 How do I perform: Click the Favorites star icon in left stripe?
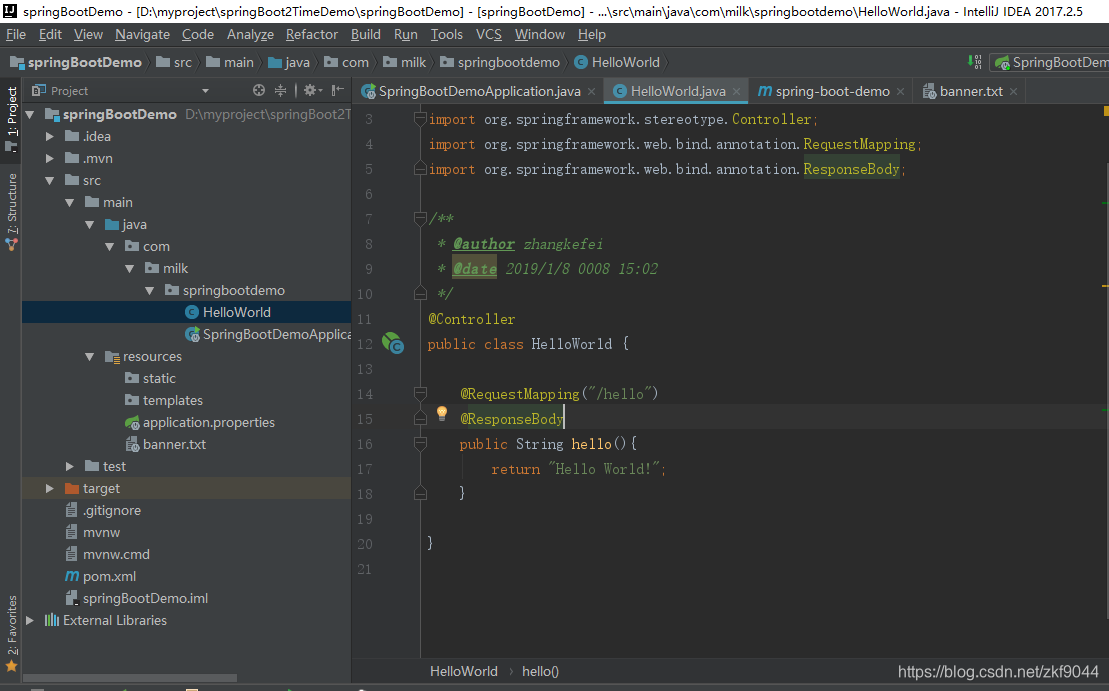11,666
